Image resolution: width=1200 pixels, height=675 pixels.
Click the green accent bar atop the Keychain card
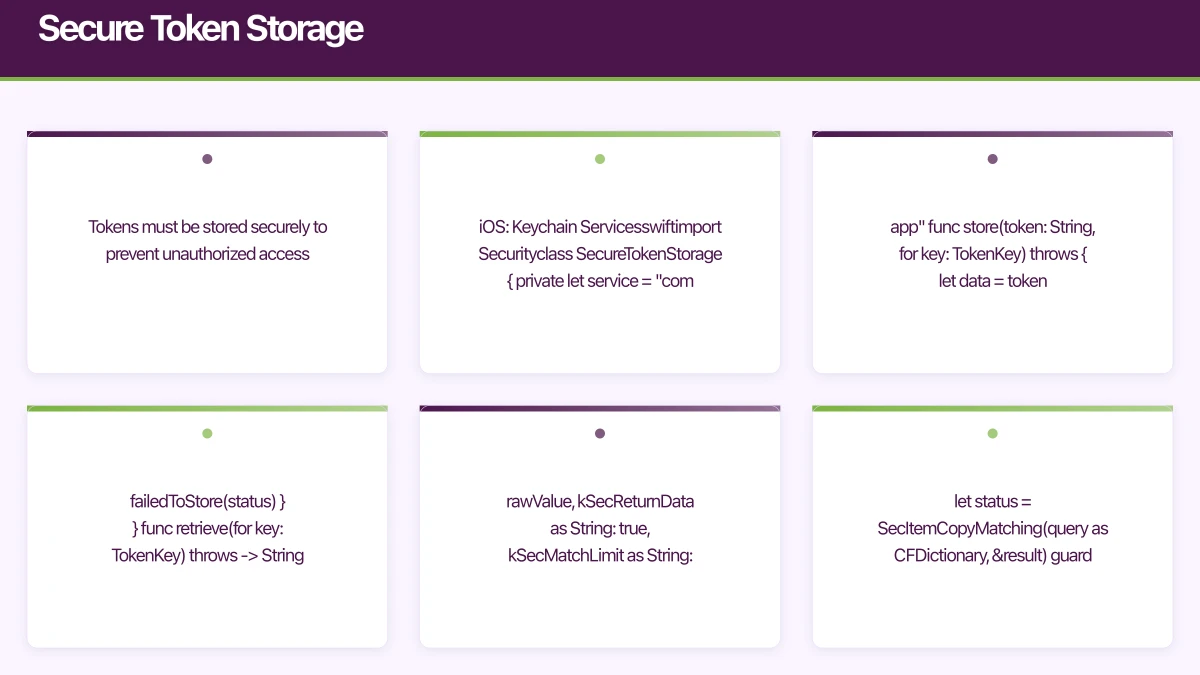[x=600, y=132]
